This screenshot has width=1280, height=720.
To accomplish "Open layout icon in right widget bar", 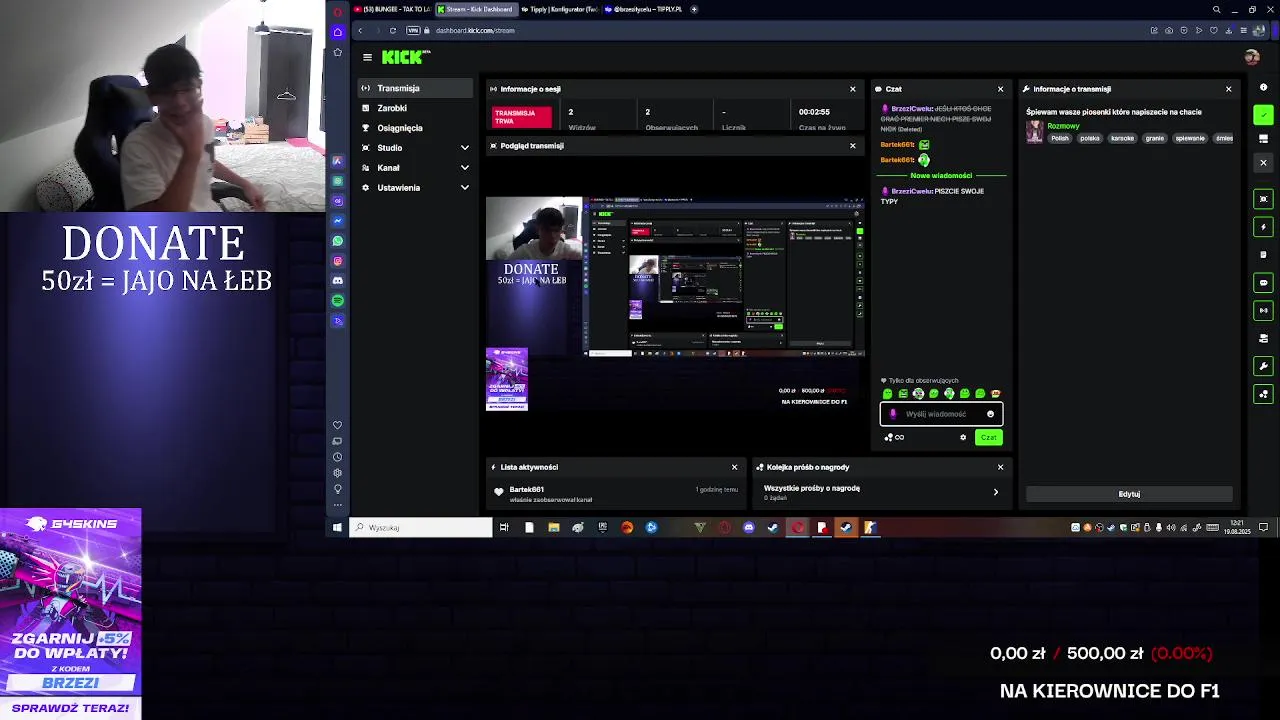I will click(1263, 139).
